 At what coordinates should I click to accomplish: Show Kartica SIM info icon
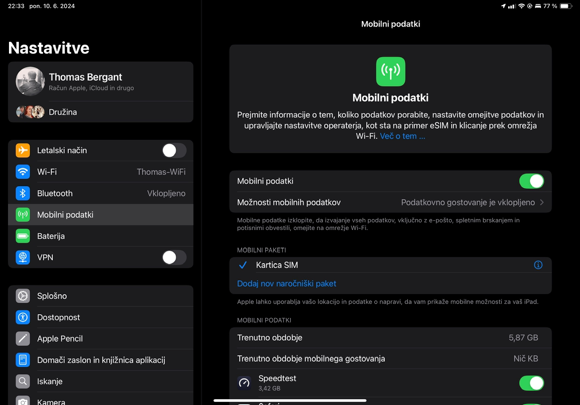pos(538,265)
